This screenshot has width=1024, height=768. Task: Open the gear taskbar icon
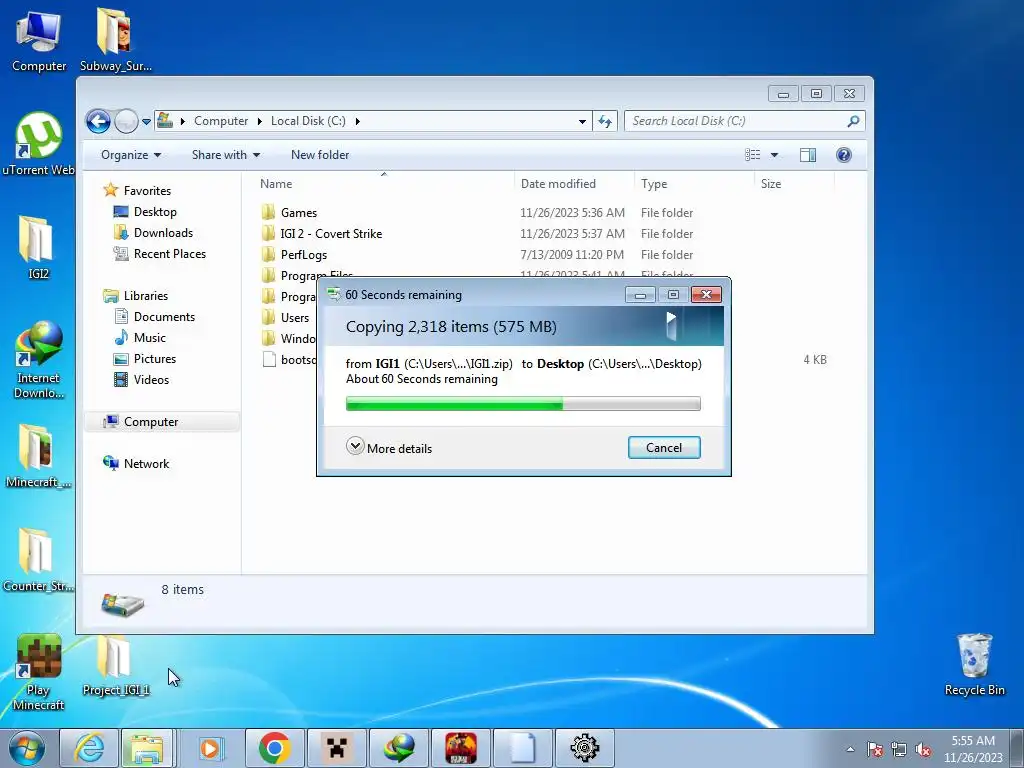pos(584,748)
